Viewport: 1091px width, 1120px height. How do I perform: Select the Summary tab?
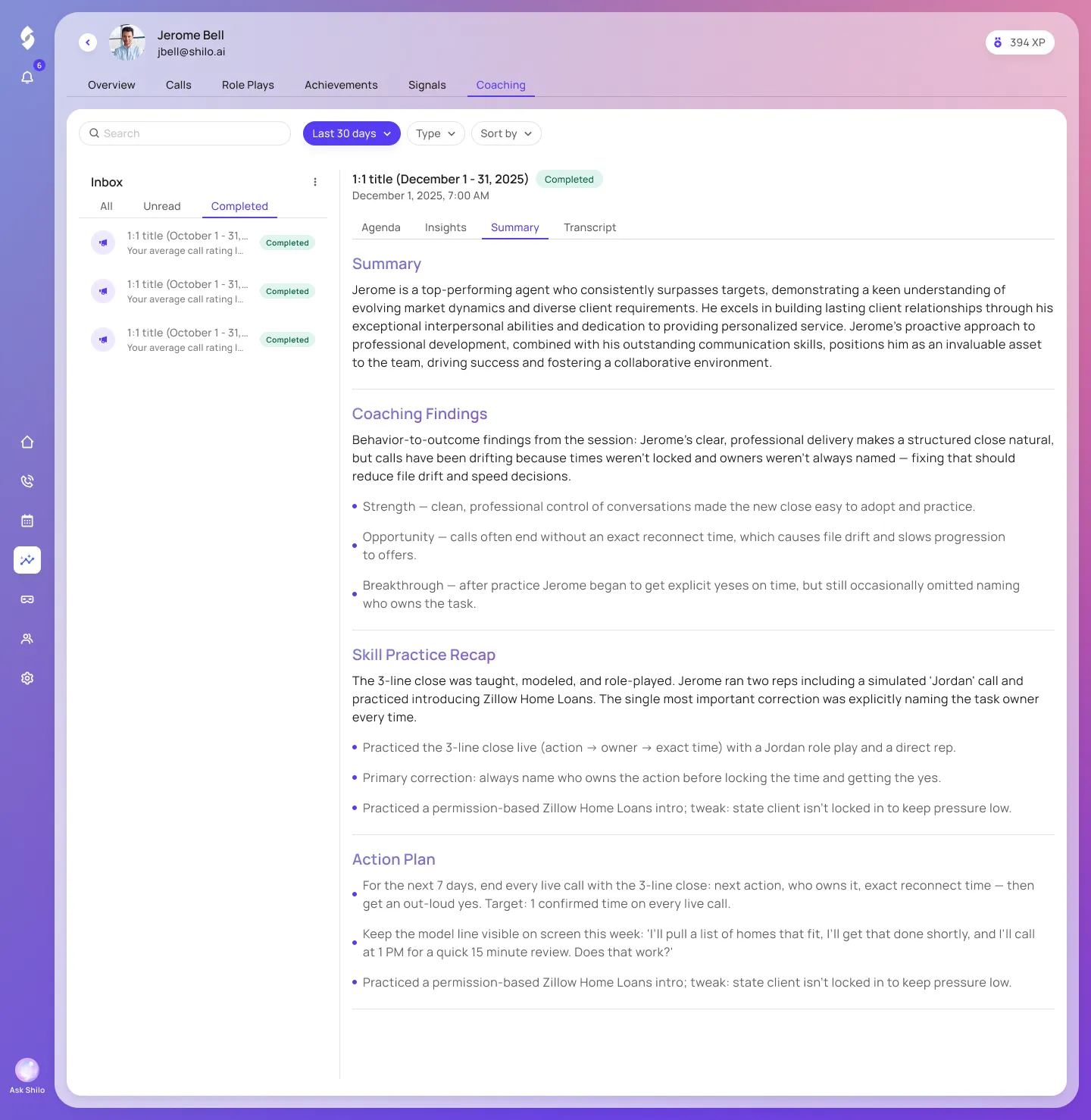[x=515, y=227]
